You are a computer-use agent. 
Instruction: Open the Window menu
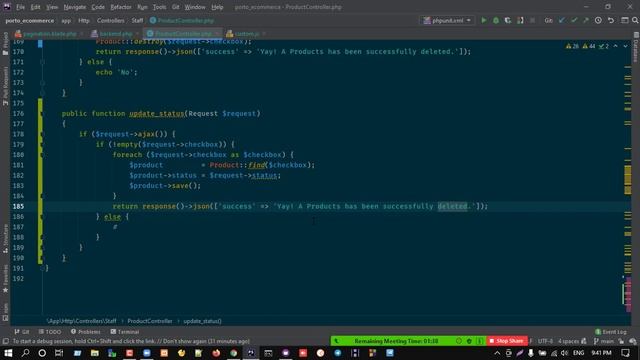click(x=195, y=7)
